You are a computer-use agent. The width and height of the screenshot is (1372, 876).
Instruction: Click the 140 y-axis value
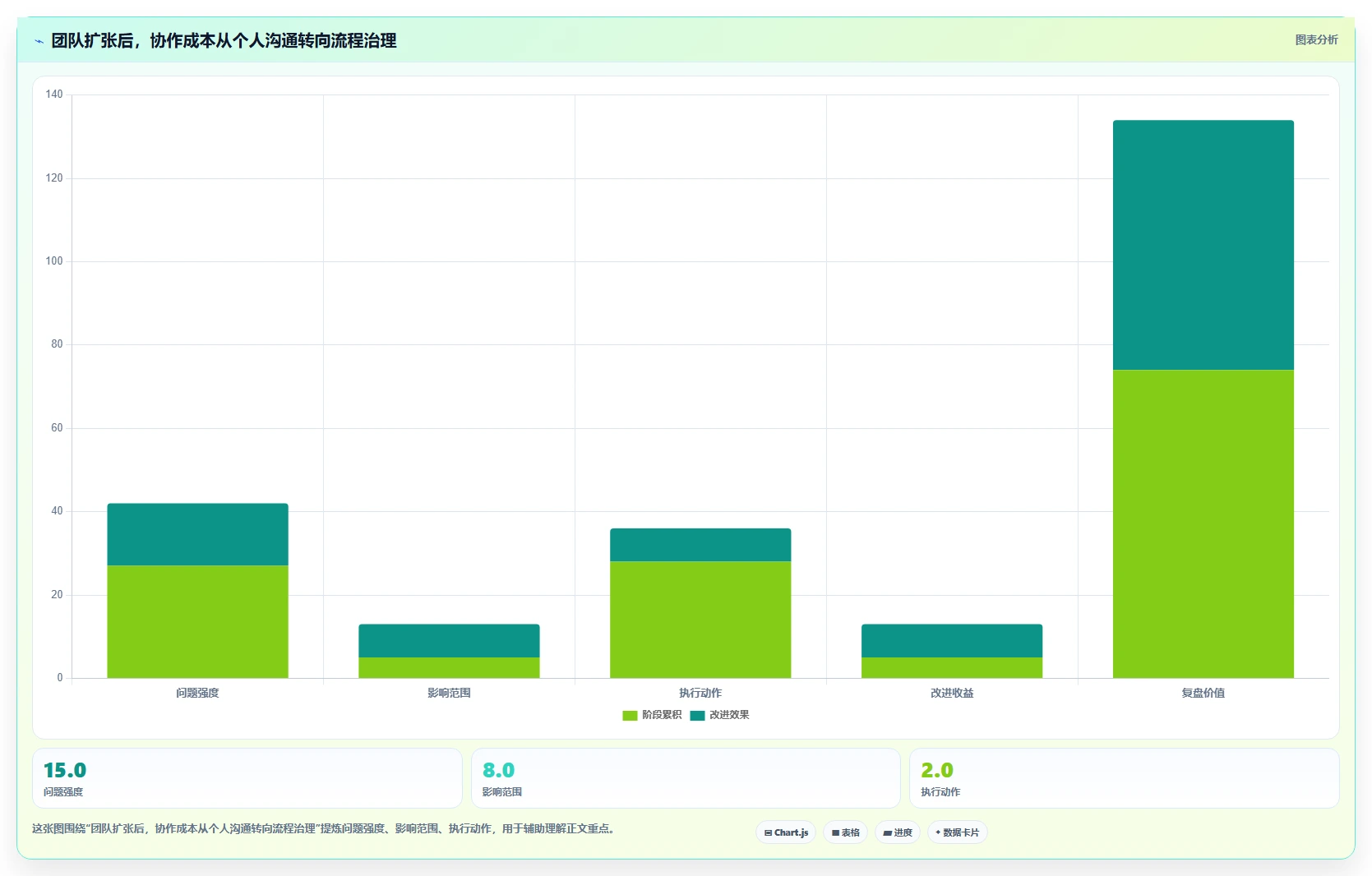pyautogui.click(x=54, y=95)
